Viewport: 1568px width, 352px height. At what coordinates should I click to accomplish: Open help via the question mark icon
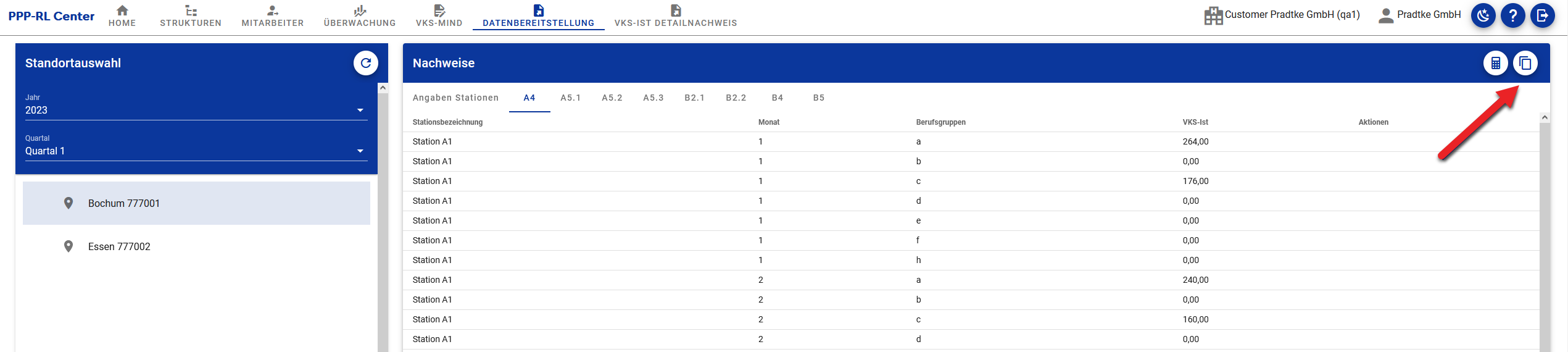(x=1513, y=15)
